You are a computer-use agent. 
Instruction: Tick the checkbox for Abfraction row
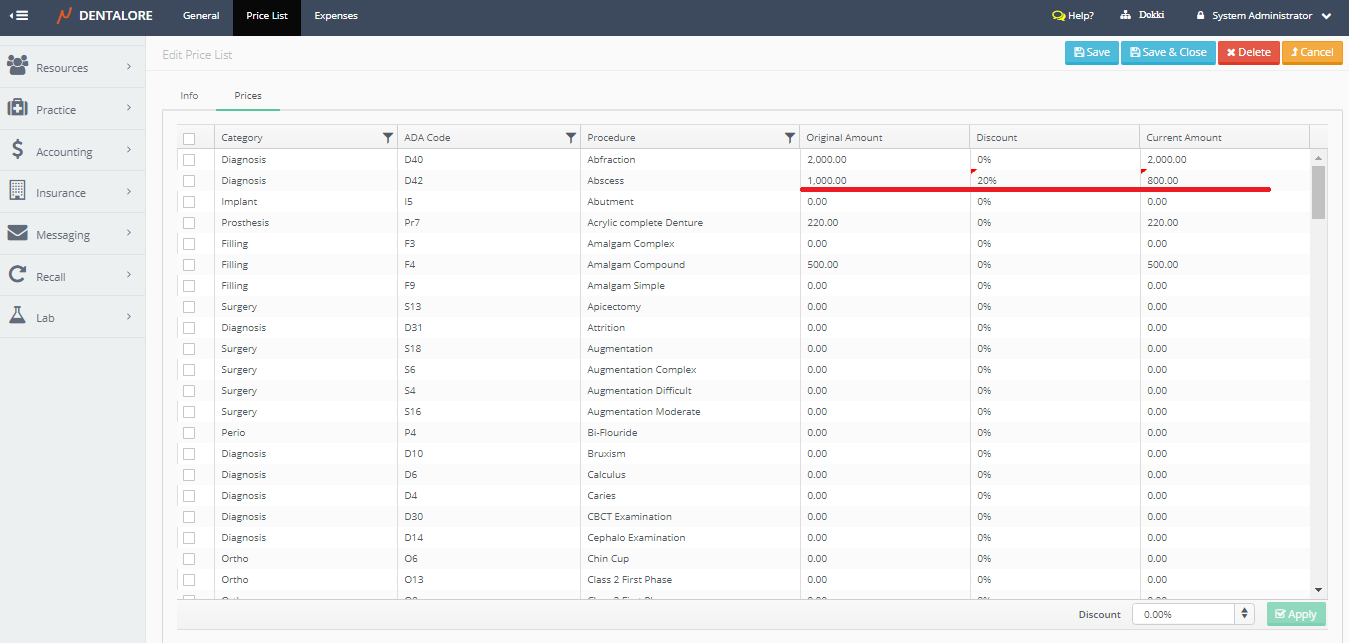tap(189, 160)
